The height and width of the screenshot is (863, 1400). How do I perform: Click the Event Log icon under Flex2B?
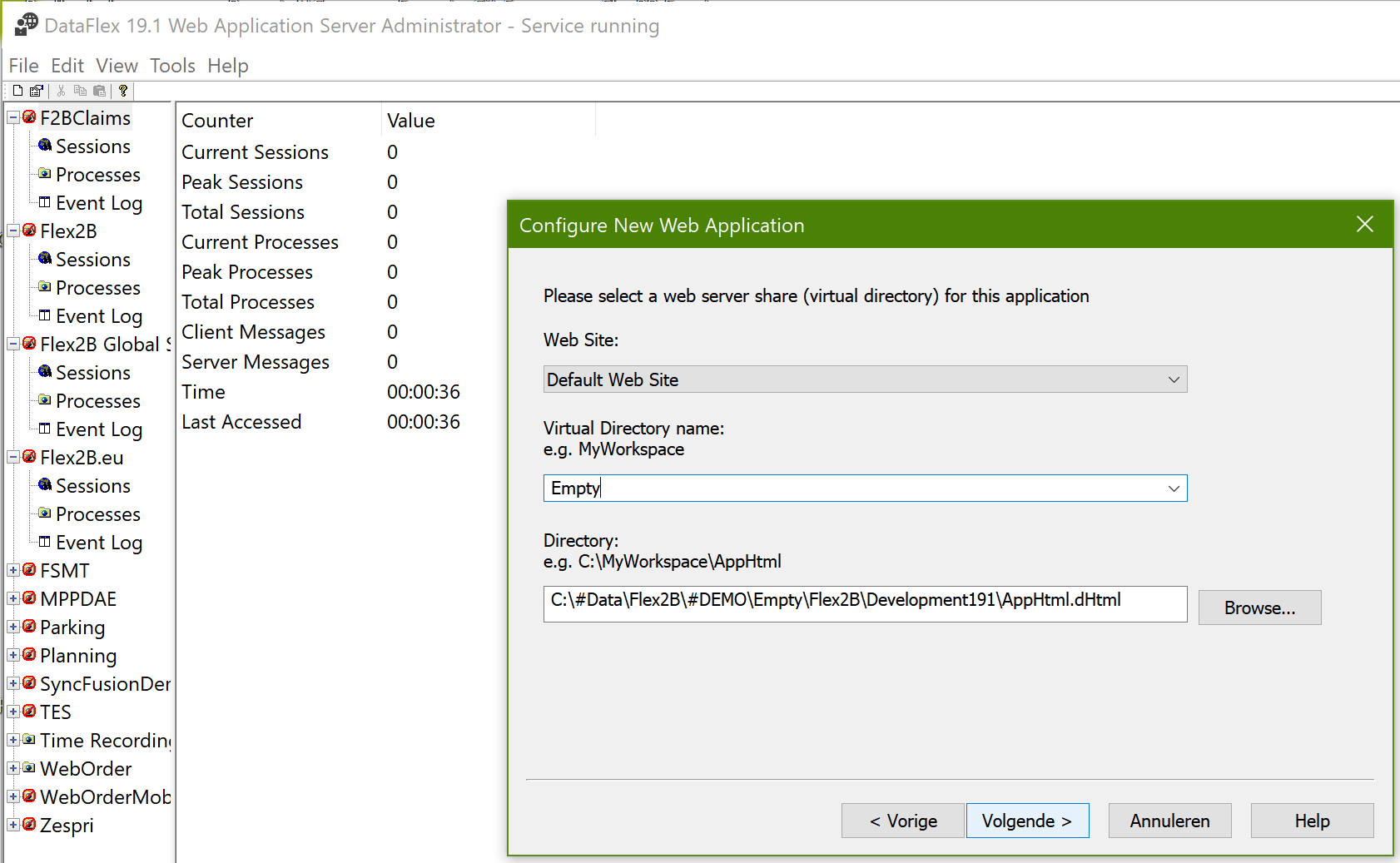click(x=45, y=315)
